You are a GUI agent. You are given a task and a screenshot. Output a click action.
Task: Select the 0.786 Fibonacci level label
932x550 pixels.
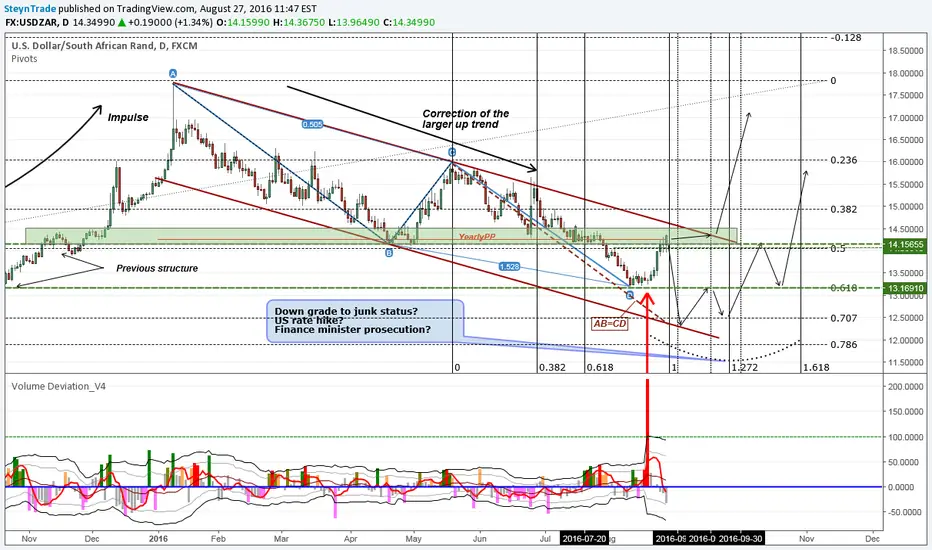click(x=843, y=344)
